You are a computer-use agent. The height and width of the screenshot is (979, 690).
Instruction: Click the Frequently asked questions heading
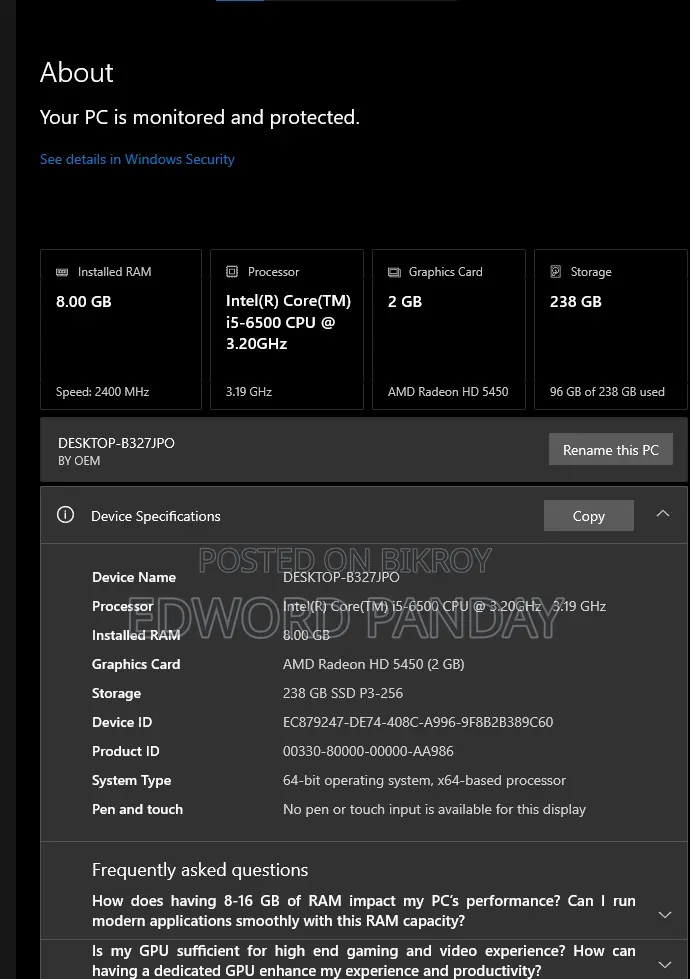pyautogui.click(x=200, y=870)
